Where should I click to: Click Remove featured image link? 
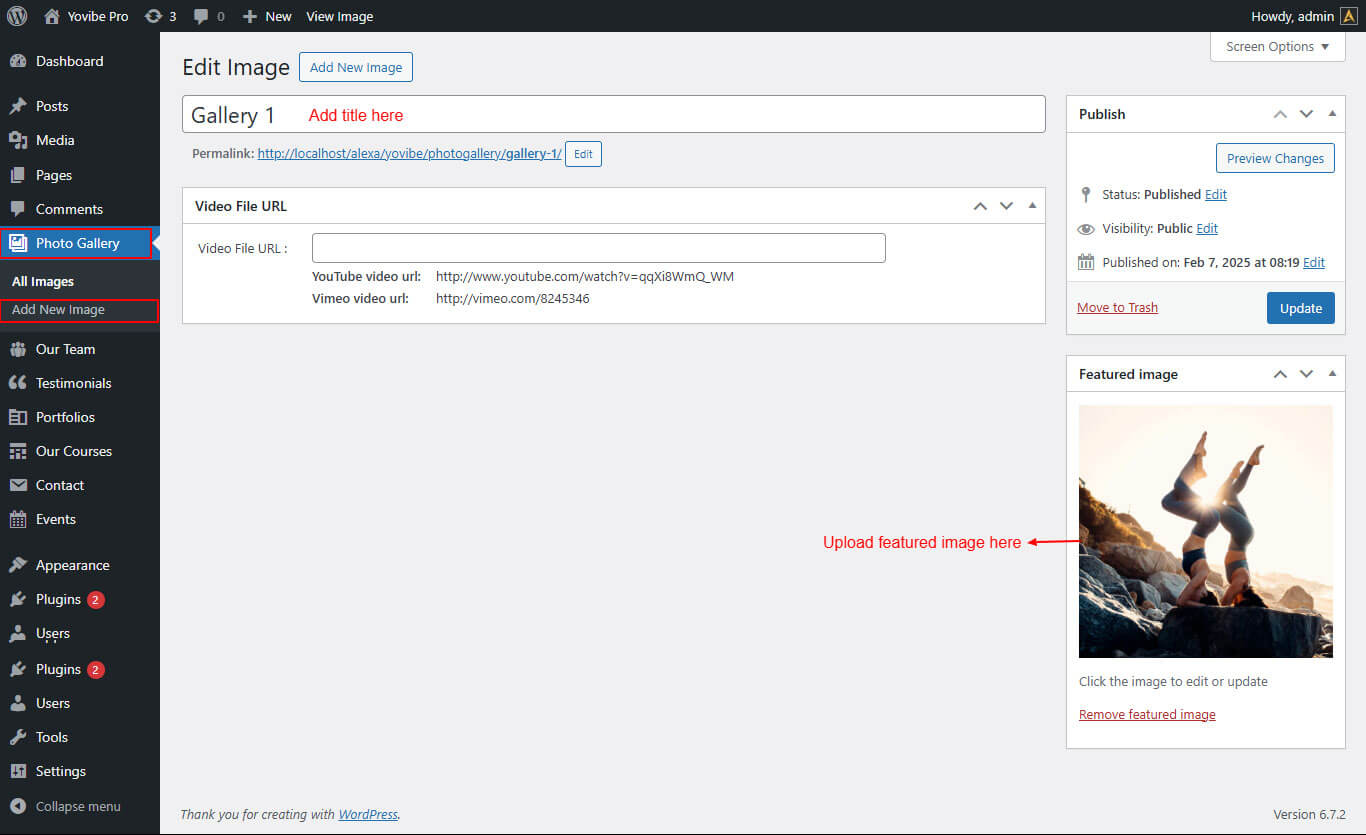pyautogui.click(x=1147, y=715)
